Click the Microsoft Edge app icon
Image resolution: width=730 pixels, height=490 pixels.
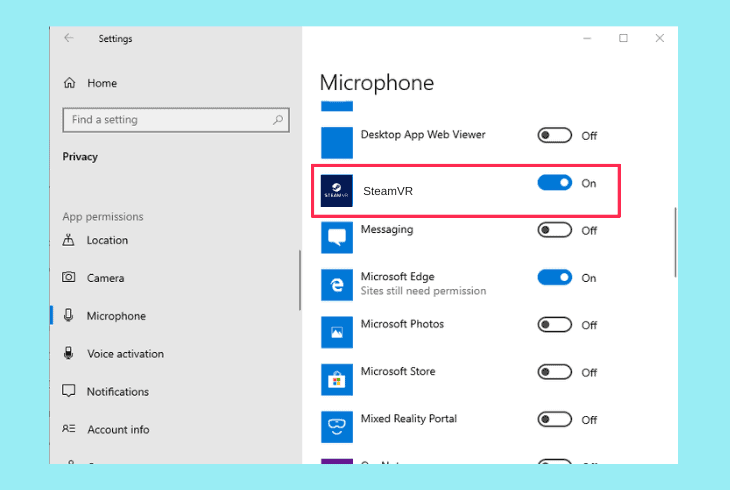pos(337,285)
